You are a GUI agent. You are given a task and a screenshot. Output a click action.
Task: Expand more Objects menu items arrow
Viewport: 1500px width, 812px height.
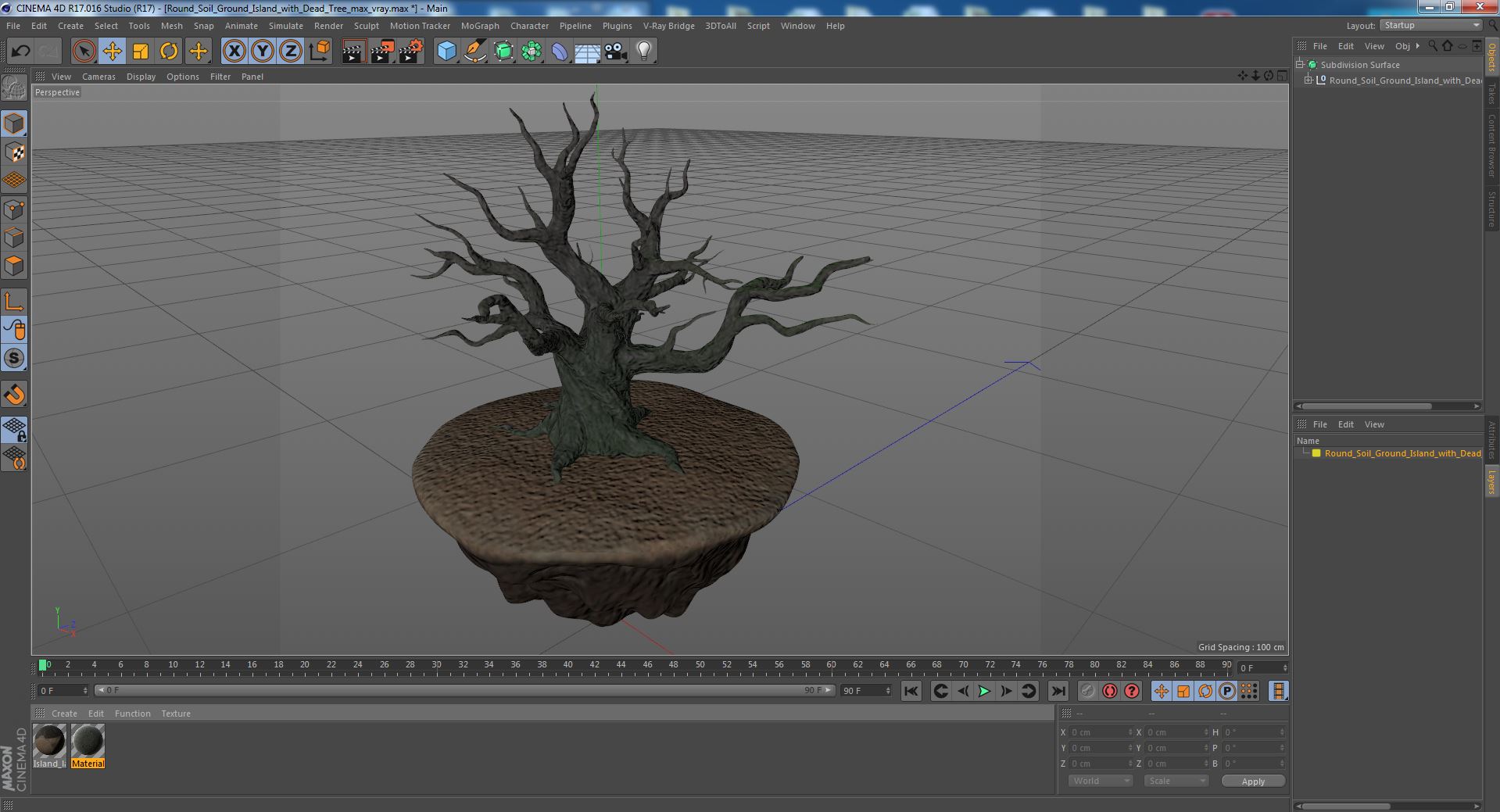[x=1417, y=46]
